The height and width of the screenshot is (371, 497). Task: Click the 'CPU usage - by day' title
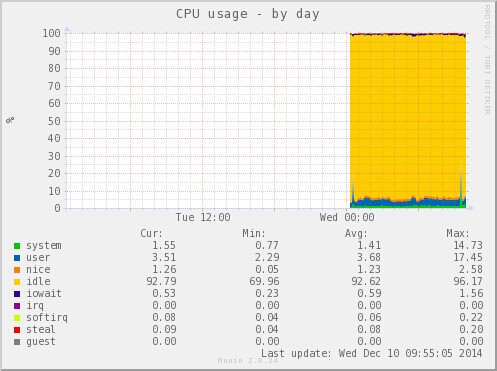(248, 14)
